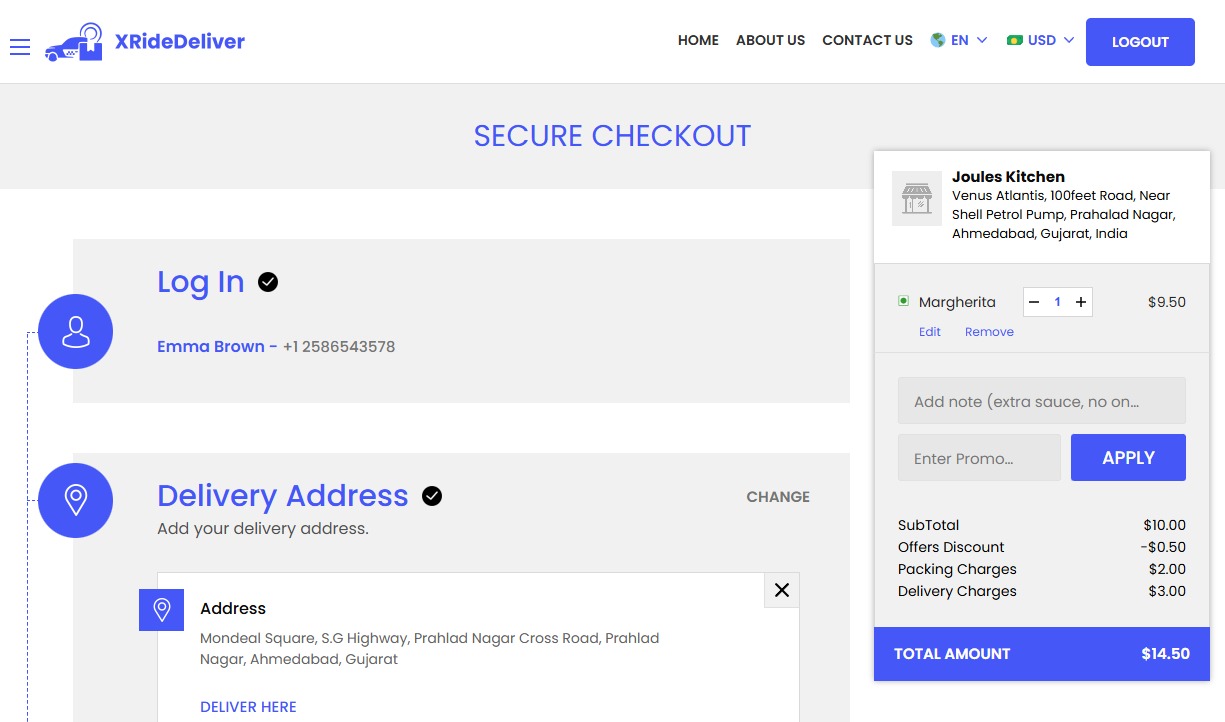Select ABOUT US in the navigation bar
1225x722 pixels.
770,40
